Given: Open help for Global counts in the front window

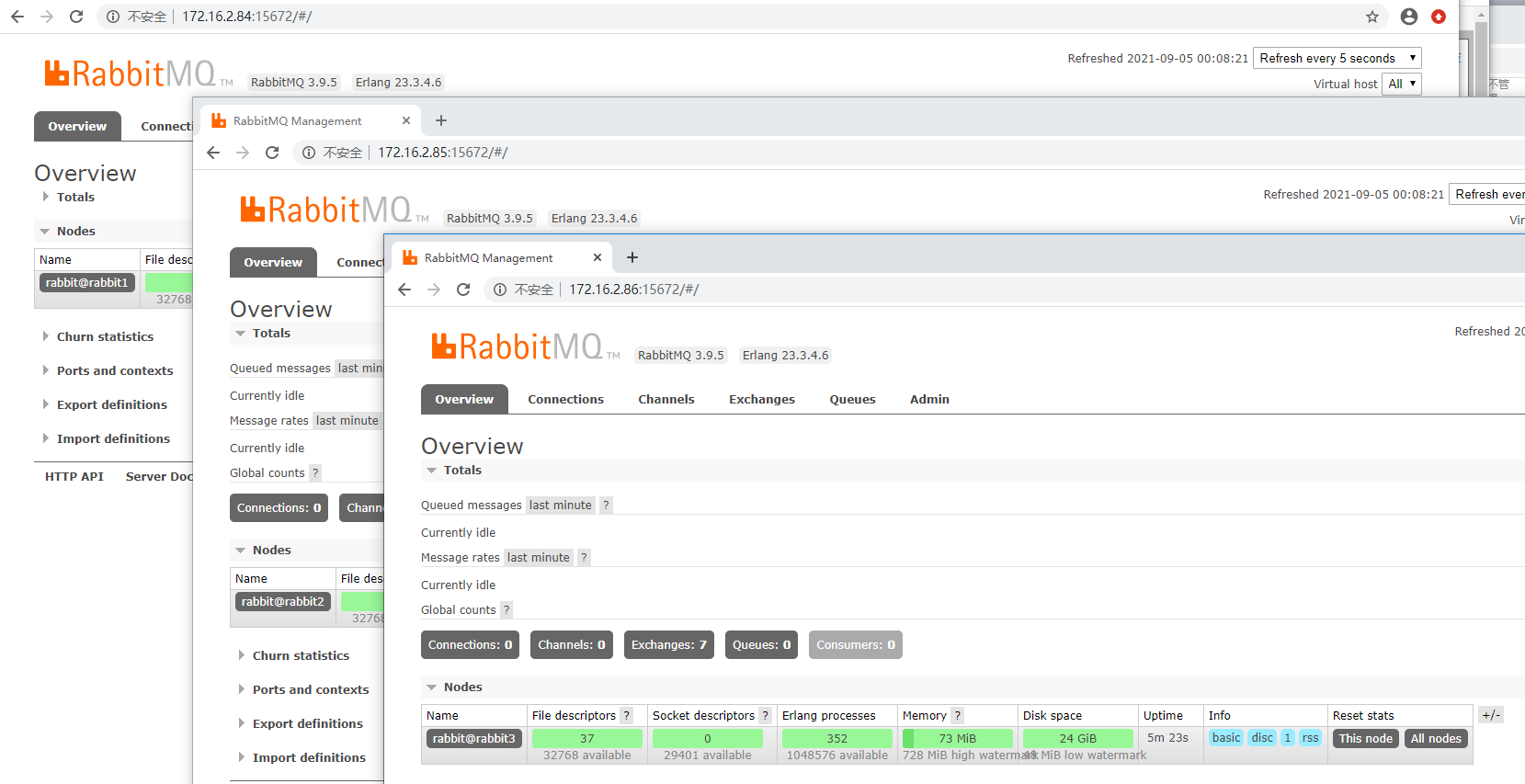Looking at the screenshot, I should tap(506, 610).
